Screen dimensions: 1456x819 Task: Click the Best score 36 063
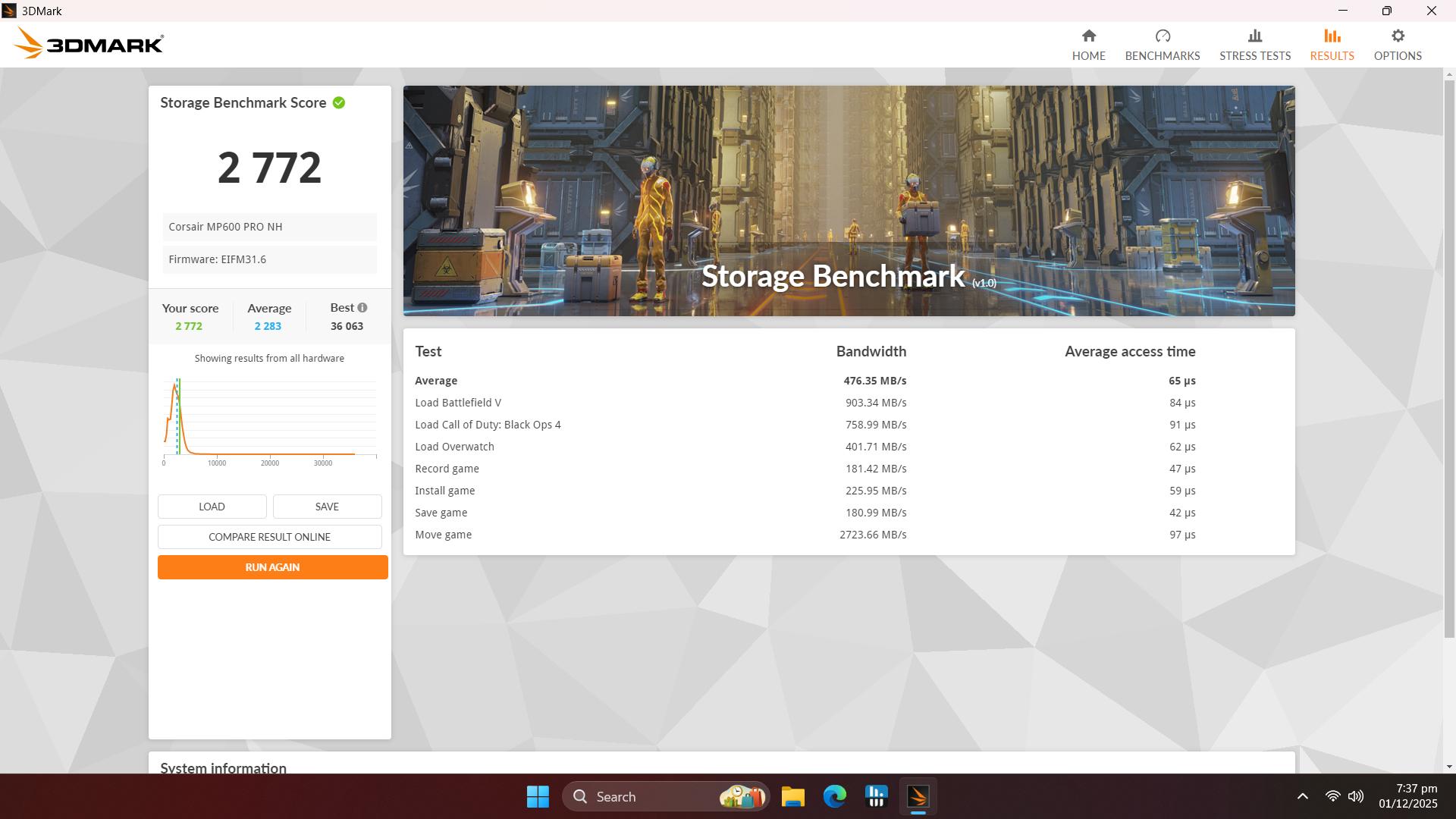point(347,326)
